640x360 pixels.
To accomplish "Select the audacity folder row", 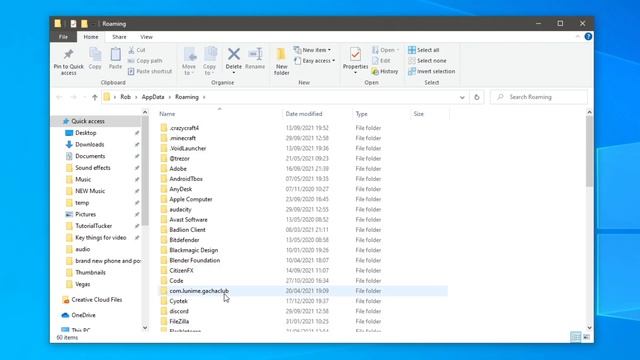I will click(180, 209).
